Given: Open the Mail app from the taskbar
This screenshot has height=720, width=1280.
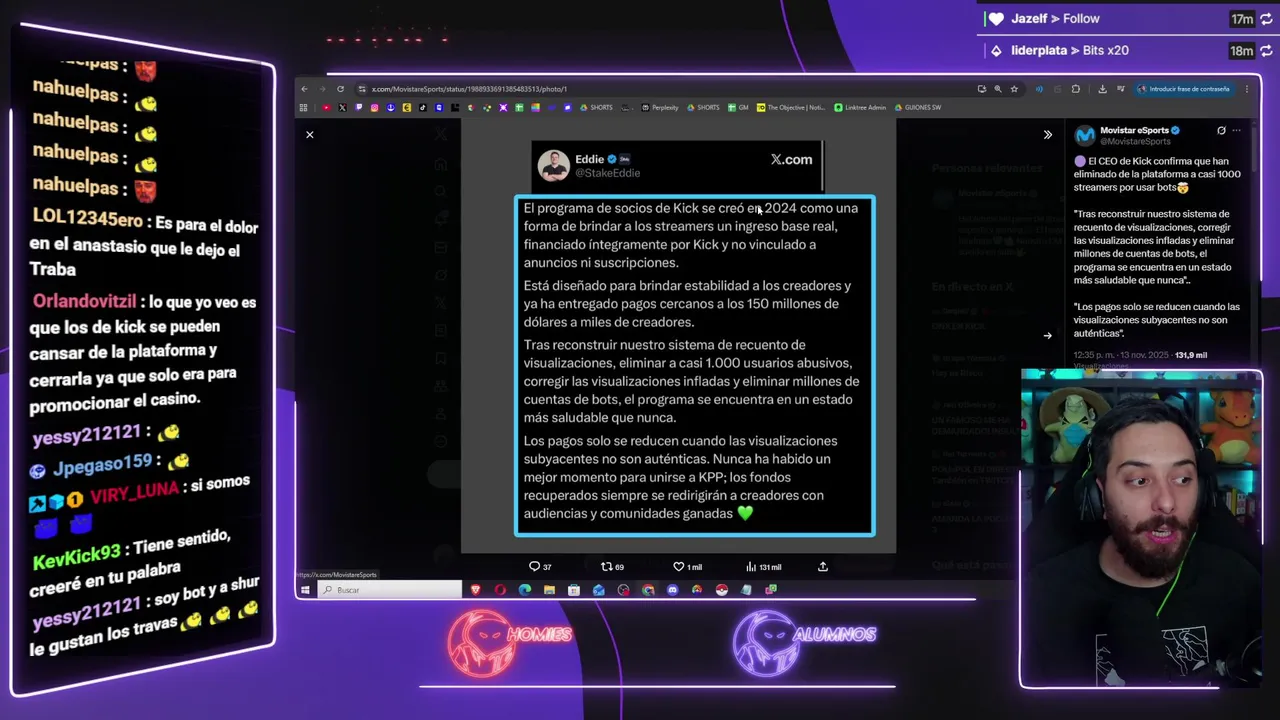Looking at the screenshot, I should [599, 590].
